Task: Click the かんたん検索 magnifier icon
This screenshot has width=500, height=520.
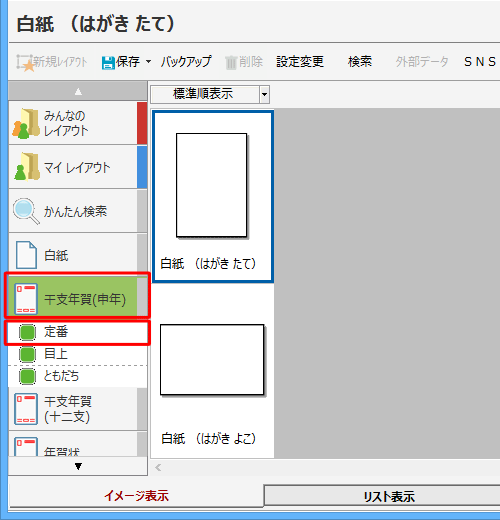Action: click(x=26, y=211)
